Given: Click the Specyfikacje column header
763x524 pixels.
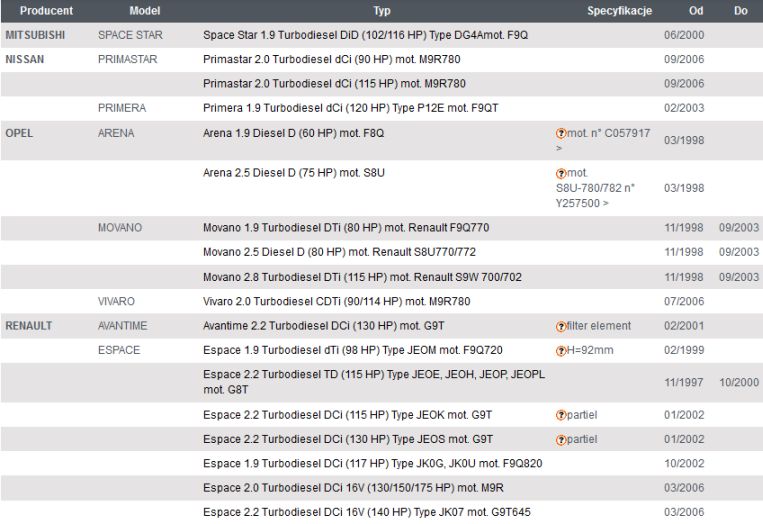Looking at the screenshot, I should point(619,11).
